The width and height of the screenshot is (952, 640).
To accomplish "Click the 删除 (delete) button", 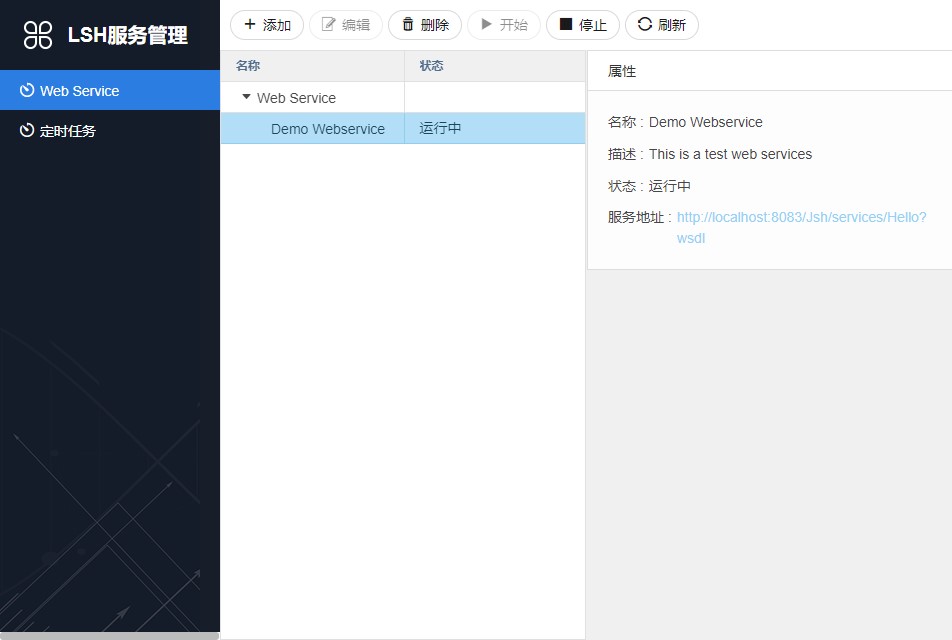I will (x=425, y=25).
